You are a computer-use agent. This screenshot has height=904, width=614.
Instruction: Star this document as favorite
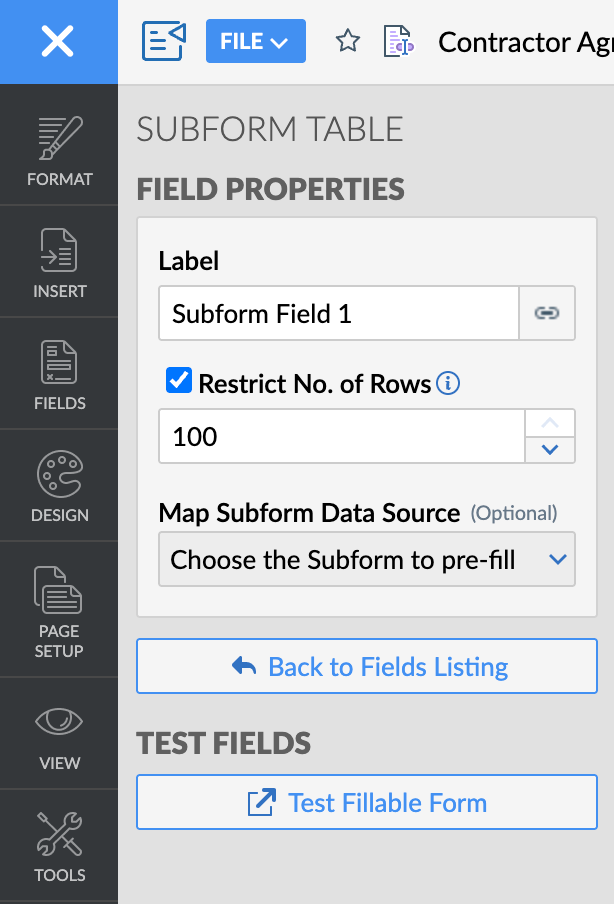(x=347, y=41)
